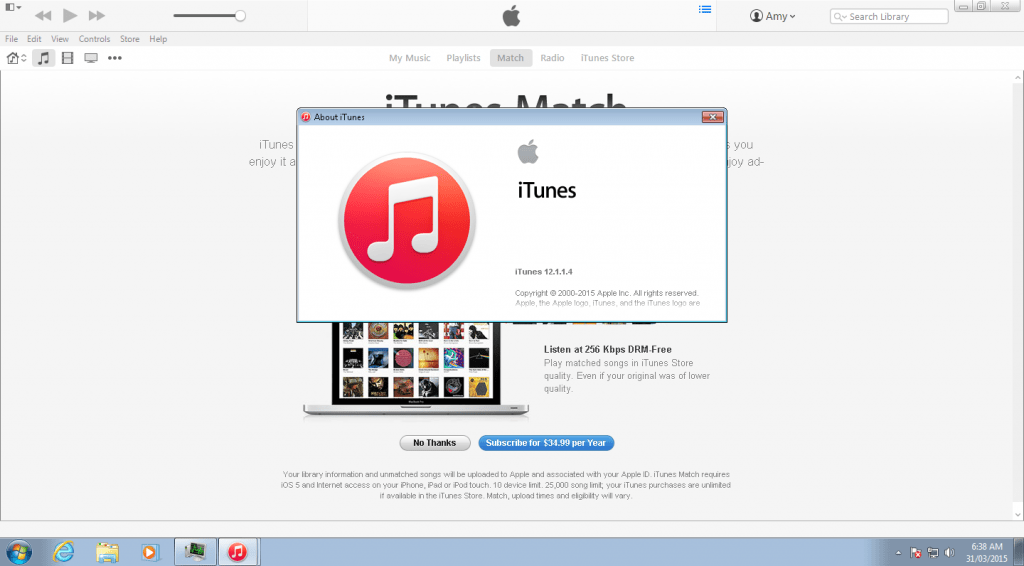The height and width of the screenshot is (566, 1024).
Task: Subscribe for $34.99 per Year
Action: 546,443
